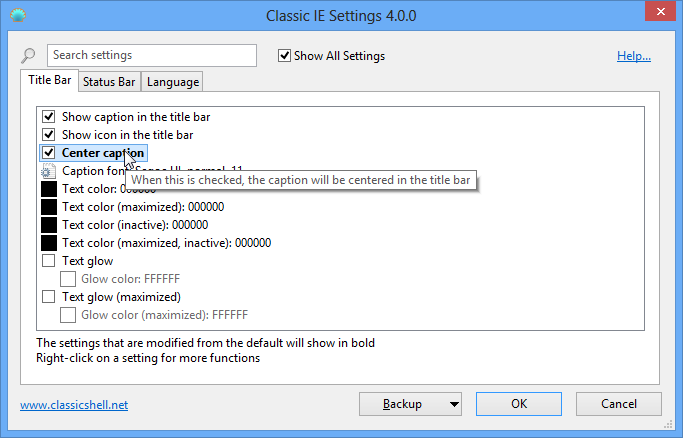Click into the Search settings field
The height and width of the screenshot is (438, 683).
click(151, 56)
